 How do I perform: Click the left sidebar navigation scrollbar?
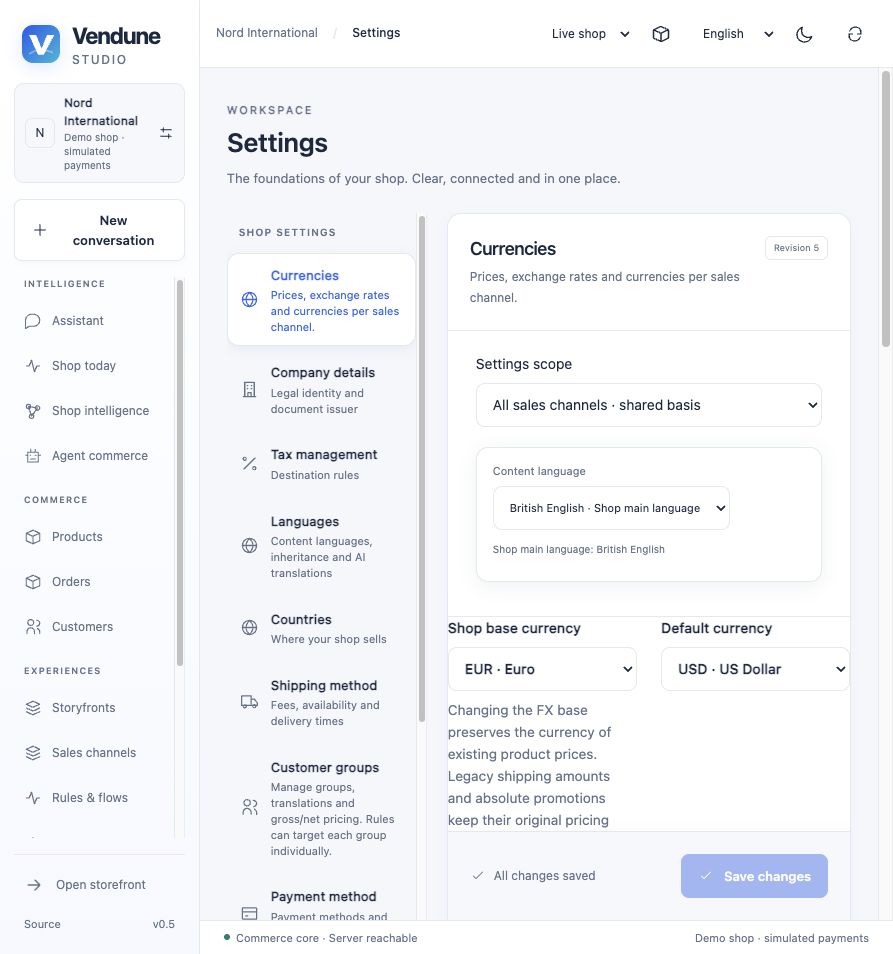179,473
